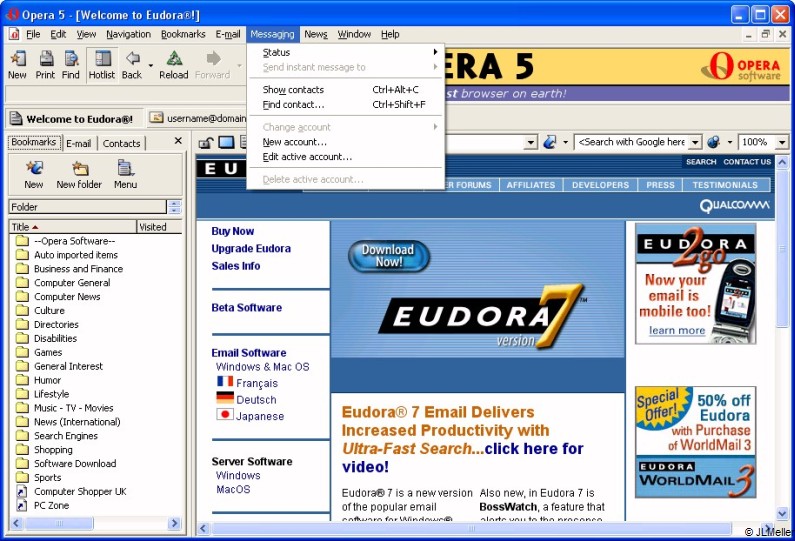This screenshot has width=795, height=541.
Task: Click the CONTACT US link
Action: click(747, 162)
